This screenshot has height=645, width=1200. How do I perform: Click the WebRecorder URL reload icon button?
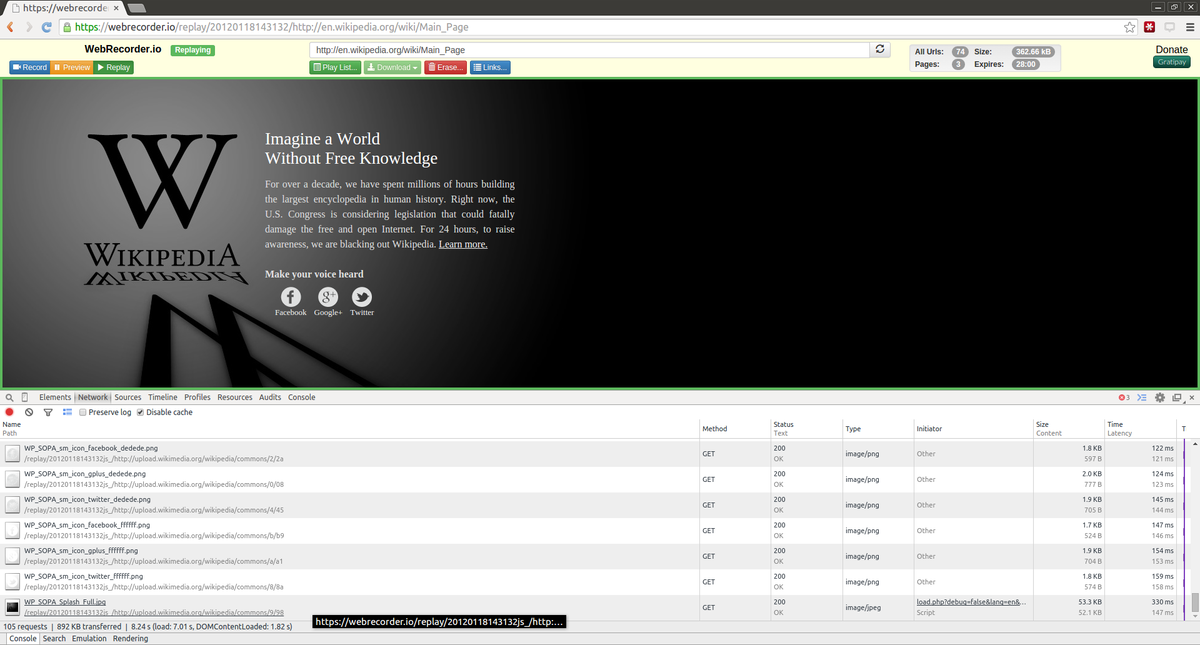880,49
